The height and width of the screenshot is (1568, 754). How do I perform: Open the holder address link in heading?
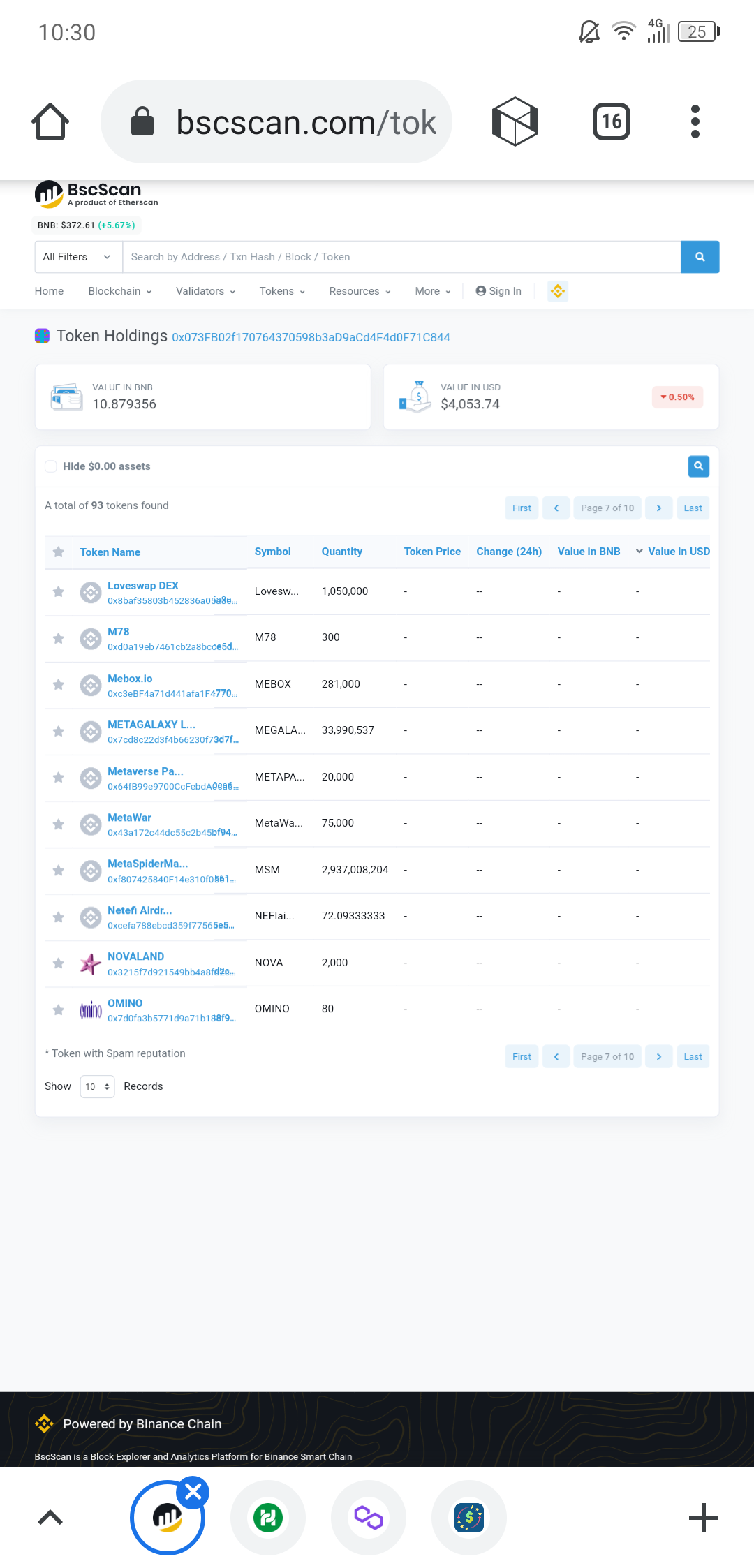pyautogui.click(x=311, y=338)
